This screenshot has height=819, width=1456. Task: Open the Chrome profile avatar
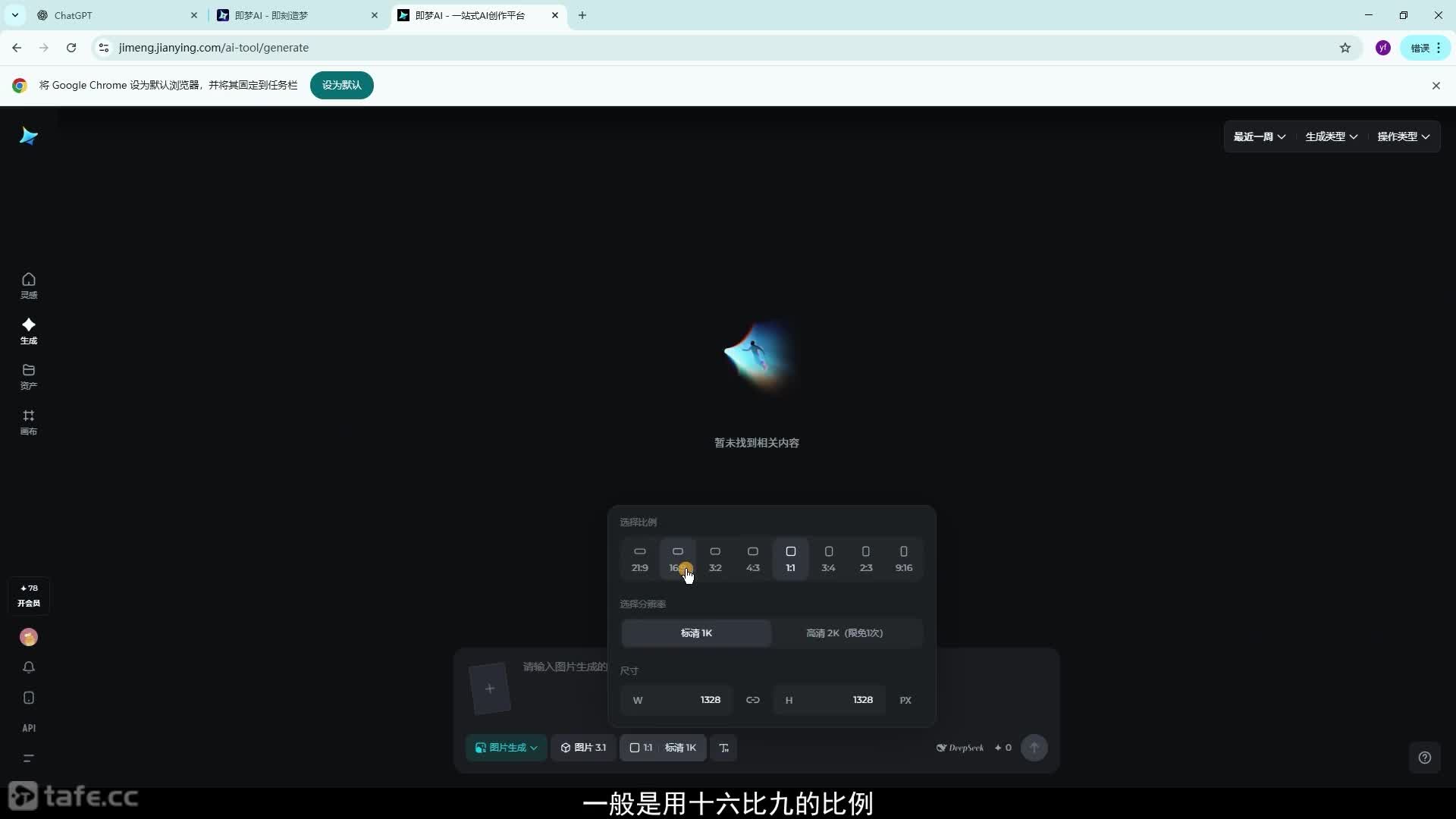[x=1383, y=48]
